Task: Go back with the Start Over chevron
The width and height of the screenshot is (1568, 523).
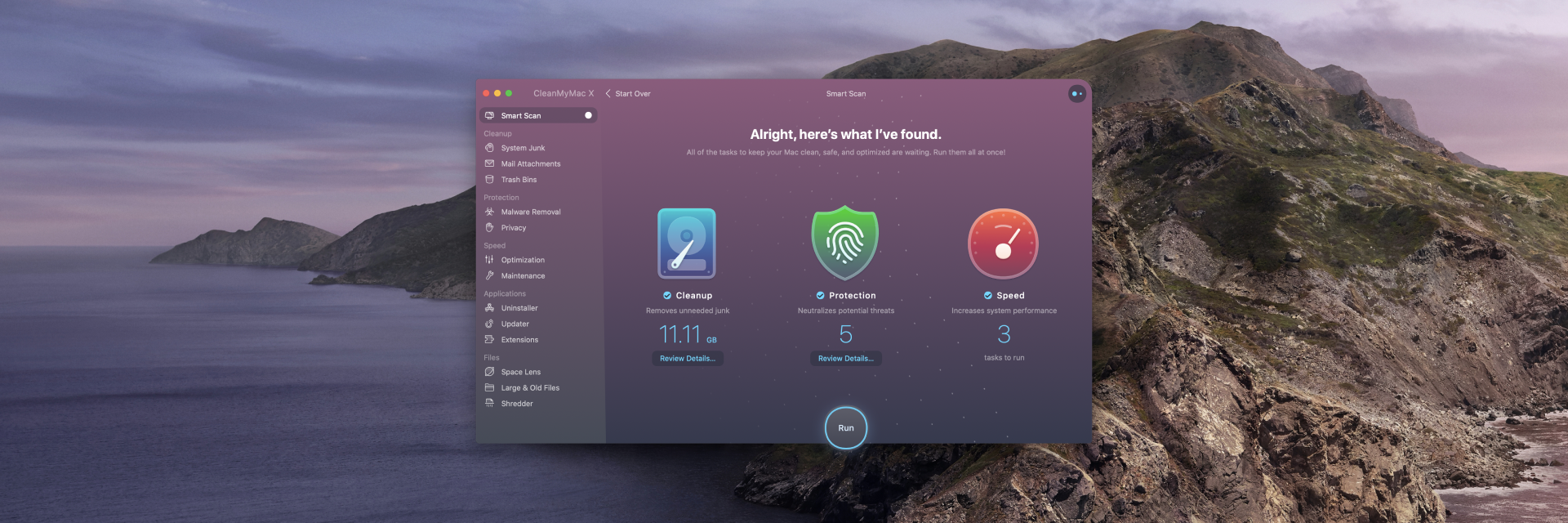Action: (x=608, y=94)
